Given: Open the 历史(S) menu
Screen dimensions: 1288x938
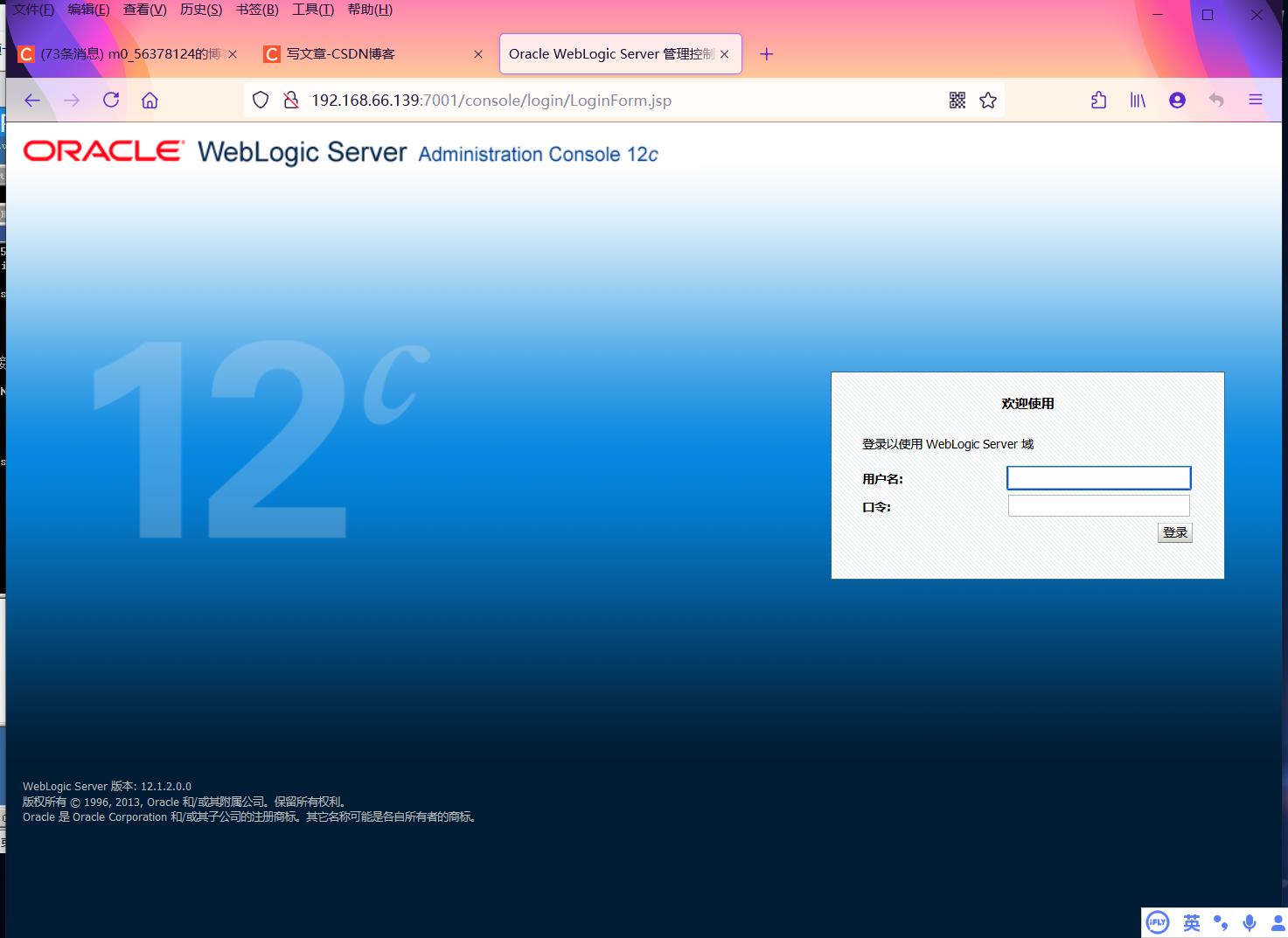Looking at the screenshot, I should point(201,10).
